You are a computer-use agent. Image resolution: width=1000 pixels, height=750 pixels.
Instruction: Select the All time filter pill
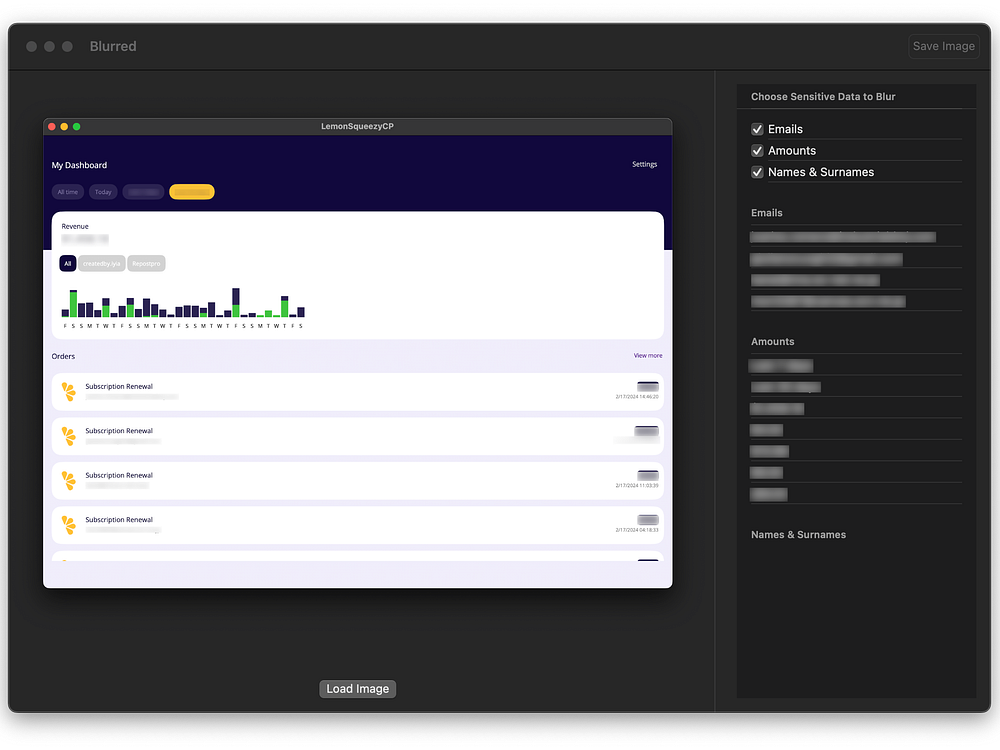pyautogui.click(x=68, y=192)
